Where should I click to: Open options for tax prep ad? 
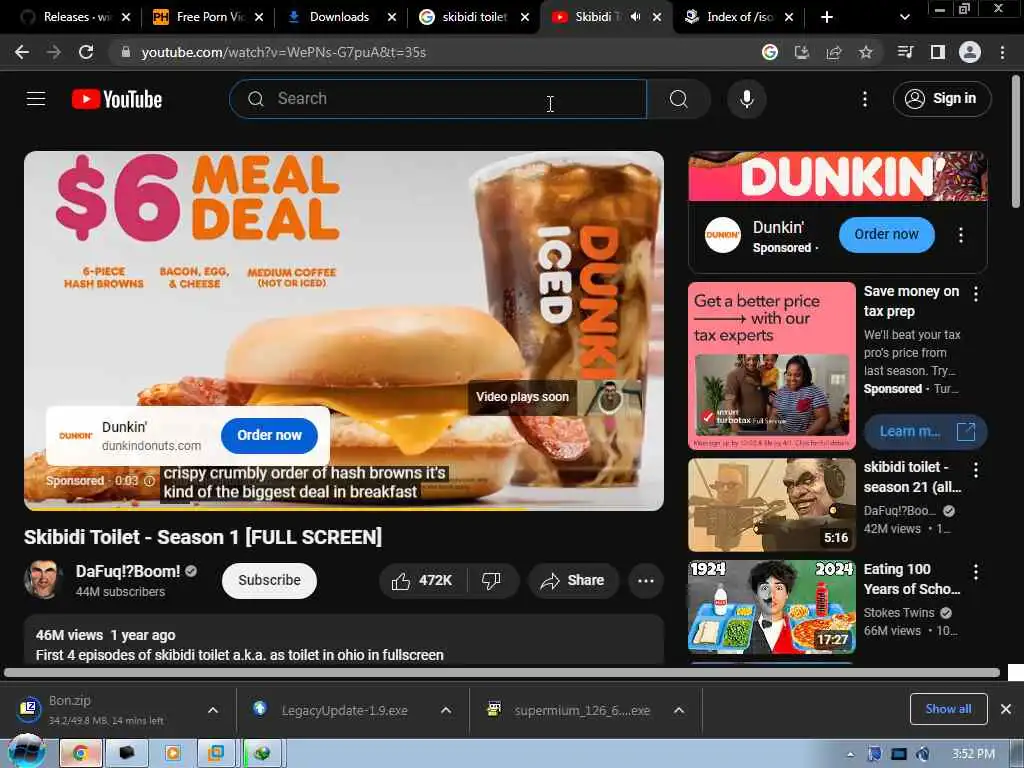point(976,294)
